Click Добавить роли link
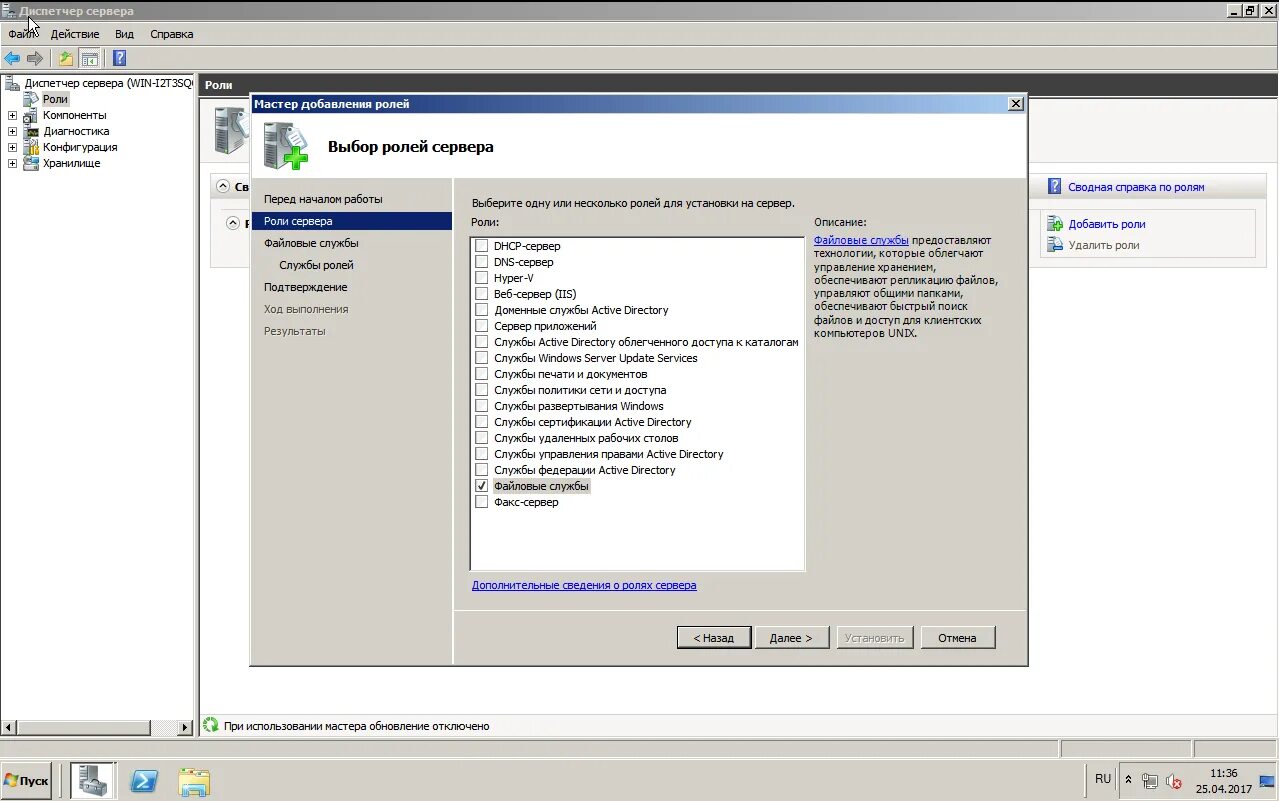 [x=1107, y=224]
